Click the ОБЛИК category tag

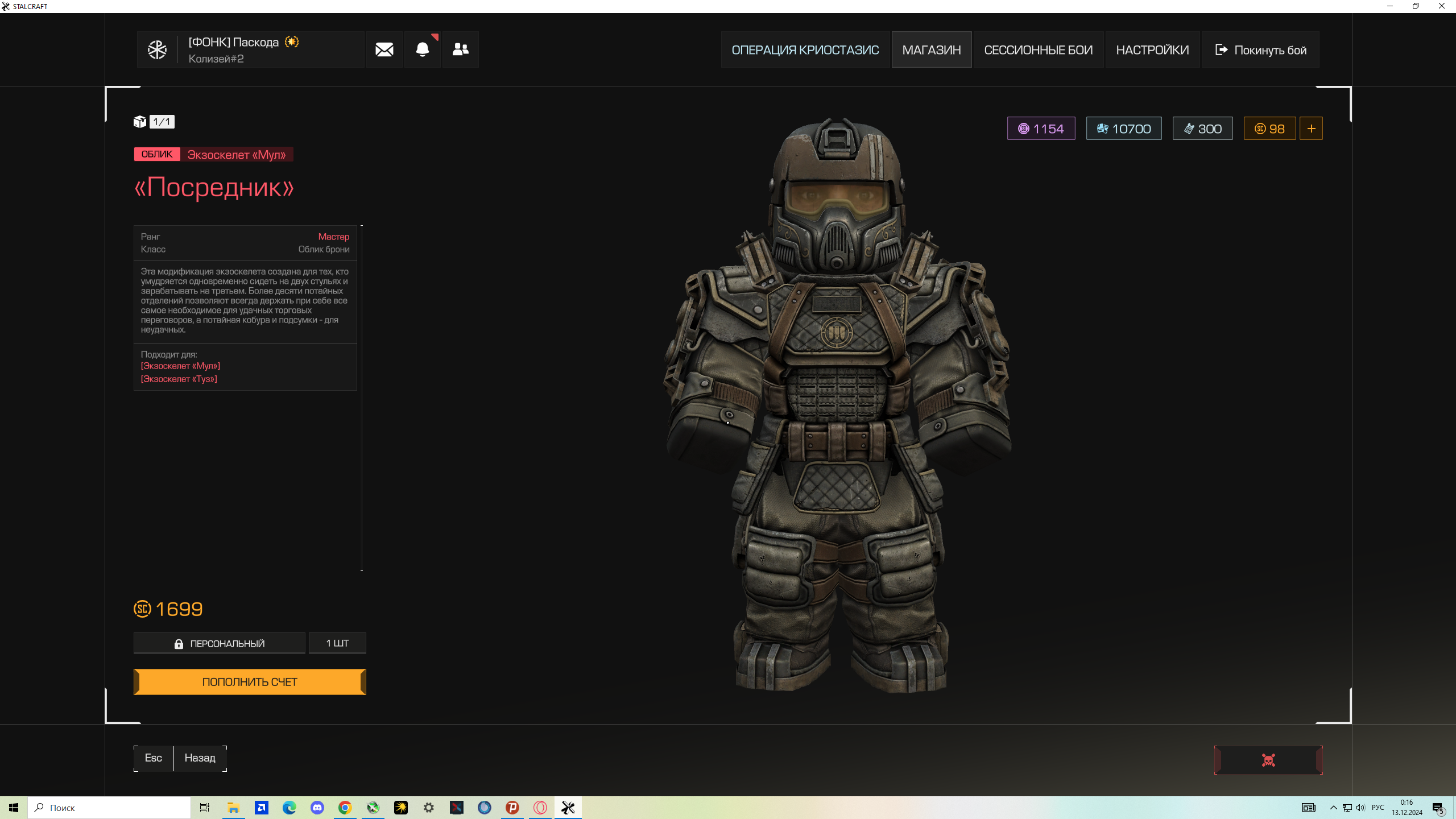coord(157,154)
